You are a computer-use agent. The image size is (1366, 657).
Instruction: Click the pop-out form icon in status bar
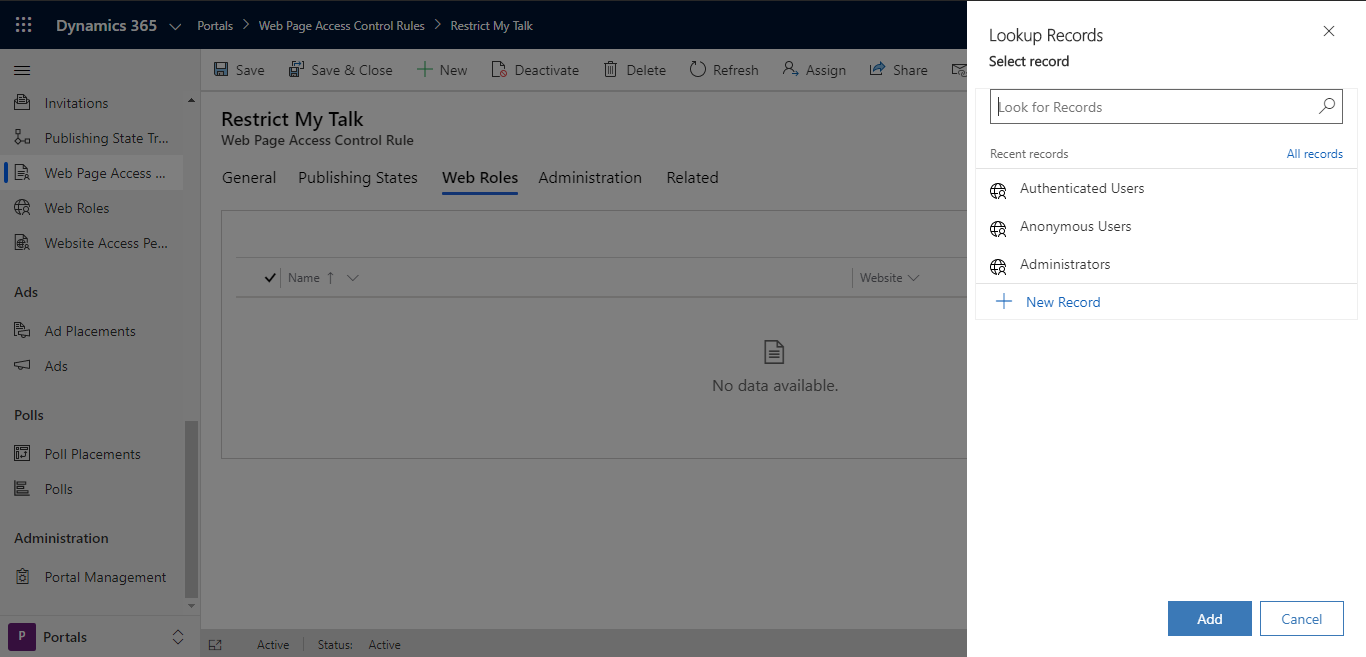click(215, 645)
